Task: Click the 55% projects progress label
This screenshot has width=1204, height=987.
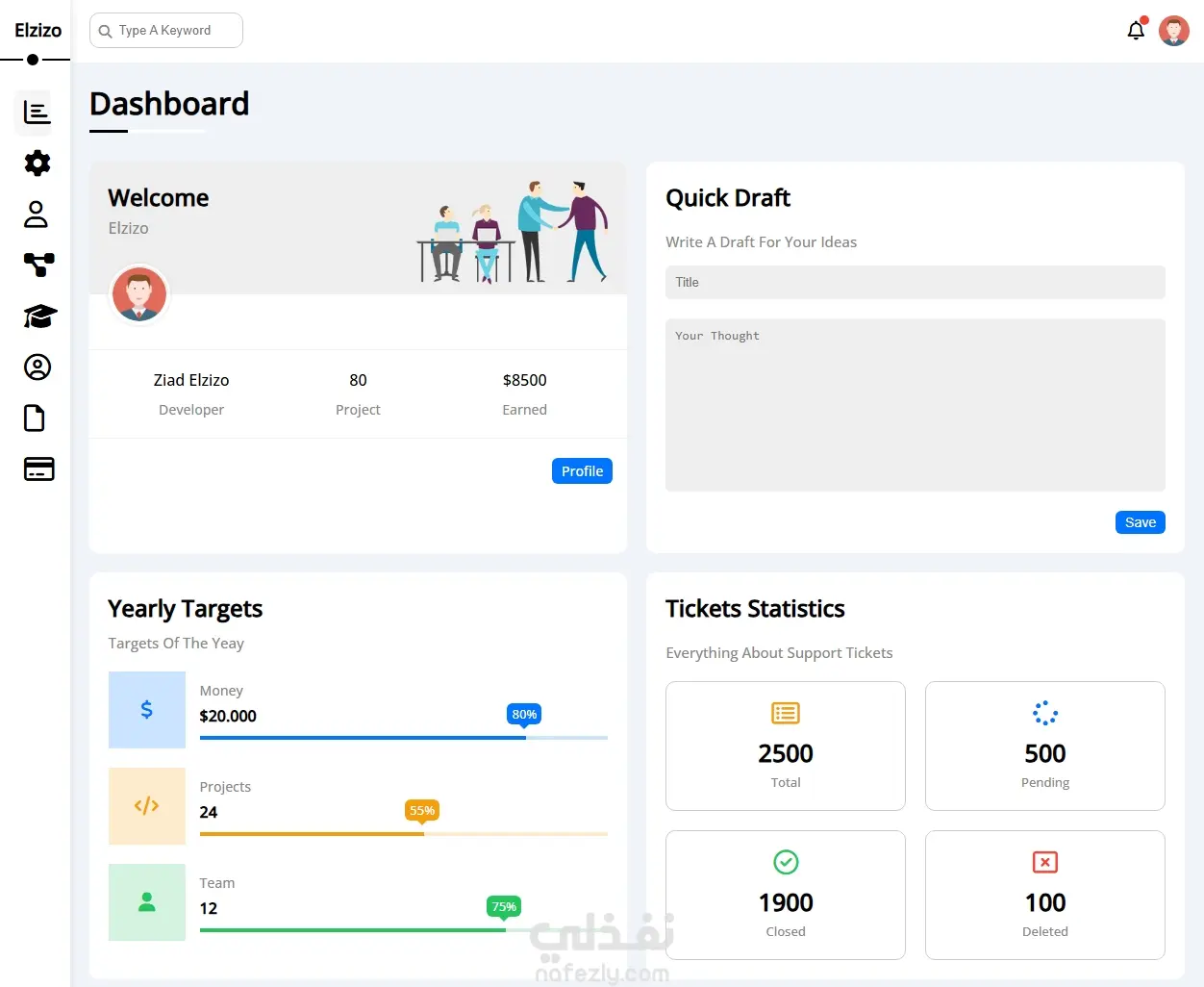Action: tap(422, 810)
